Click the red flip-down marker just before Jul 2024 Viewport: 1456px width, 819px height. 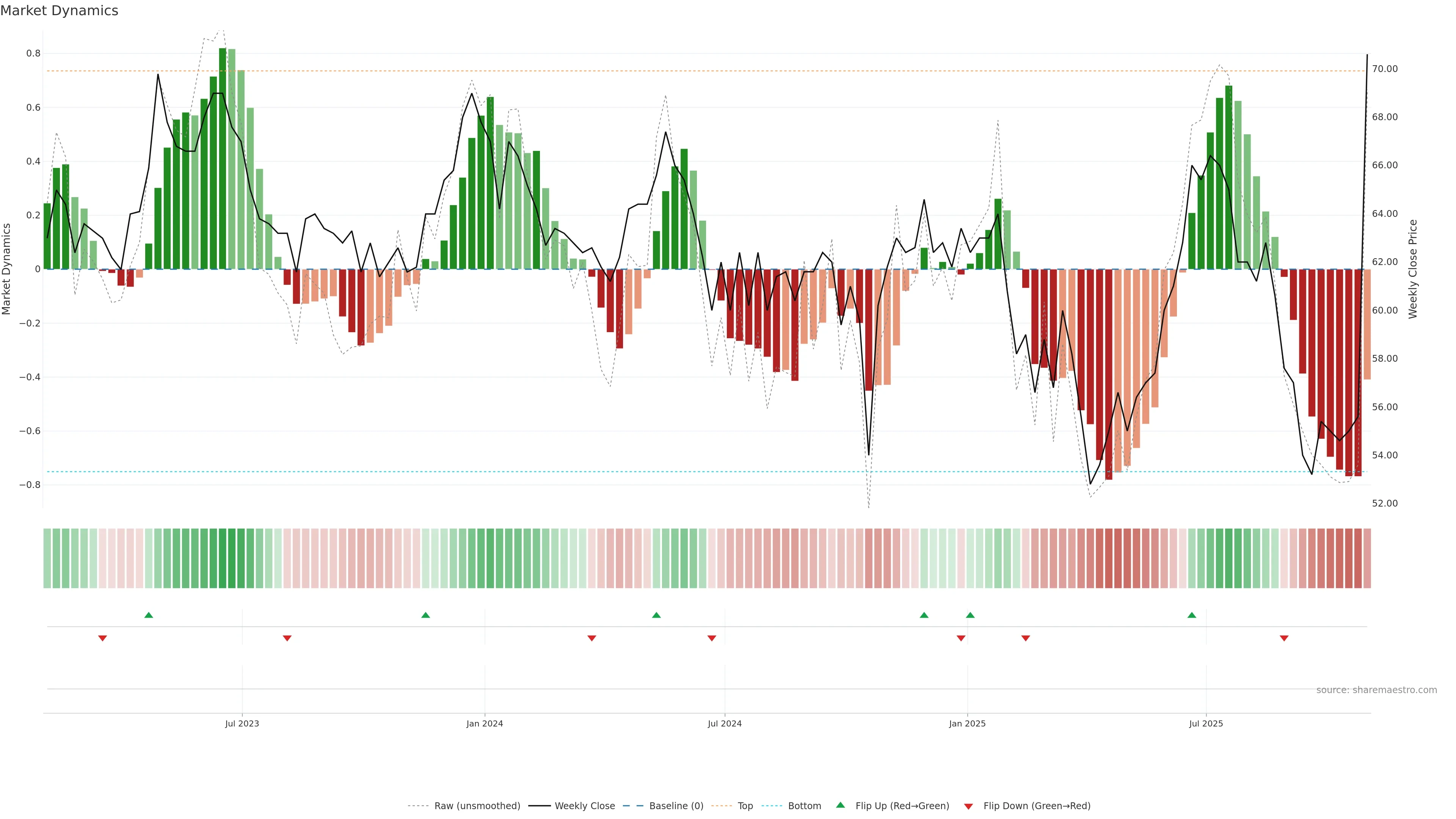pyautogui.click(x=712, y=638)
